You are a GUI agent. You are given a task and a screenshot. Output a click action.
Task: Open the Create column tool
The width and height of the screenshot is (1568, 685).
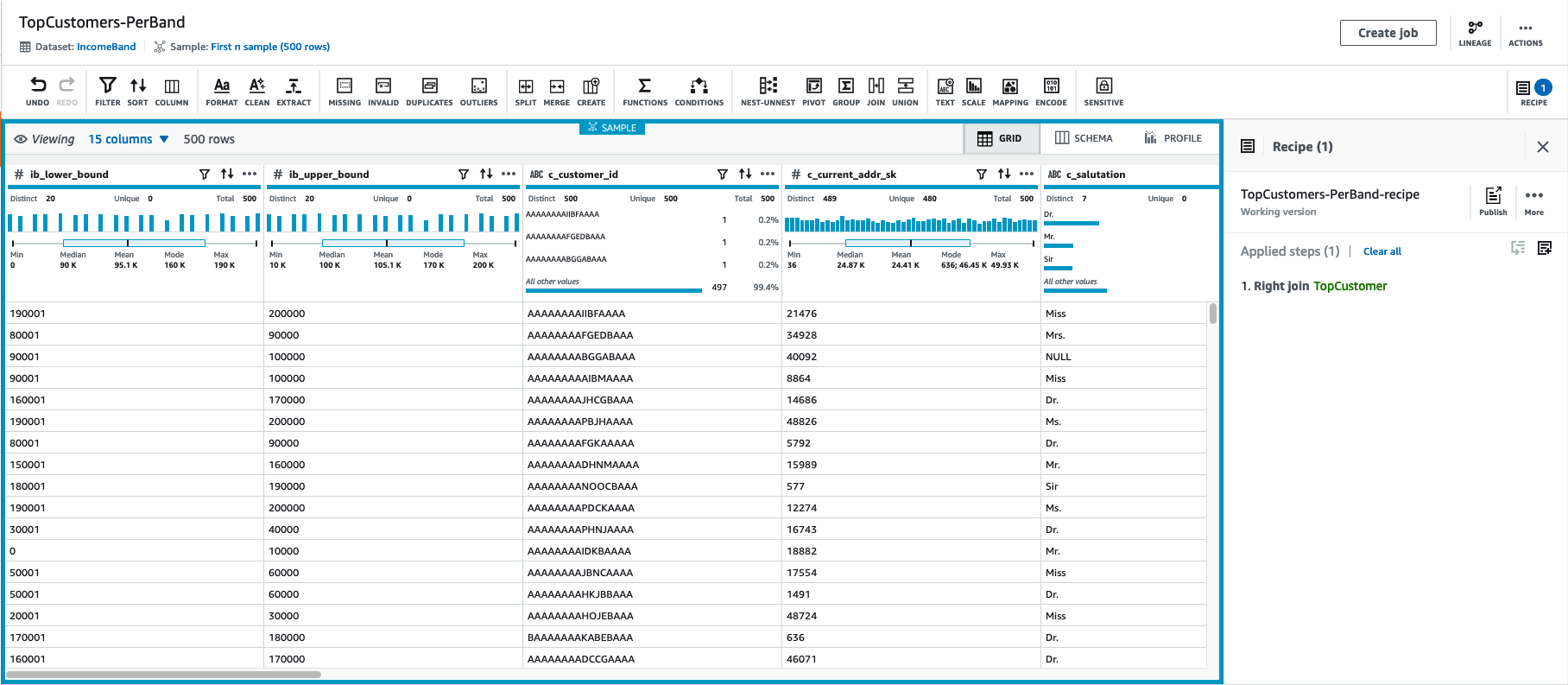pyautogui.click(x=591, y=91)
